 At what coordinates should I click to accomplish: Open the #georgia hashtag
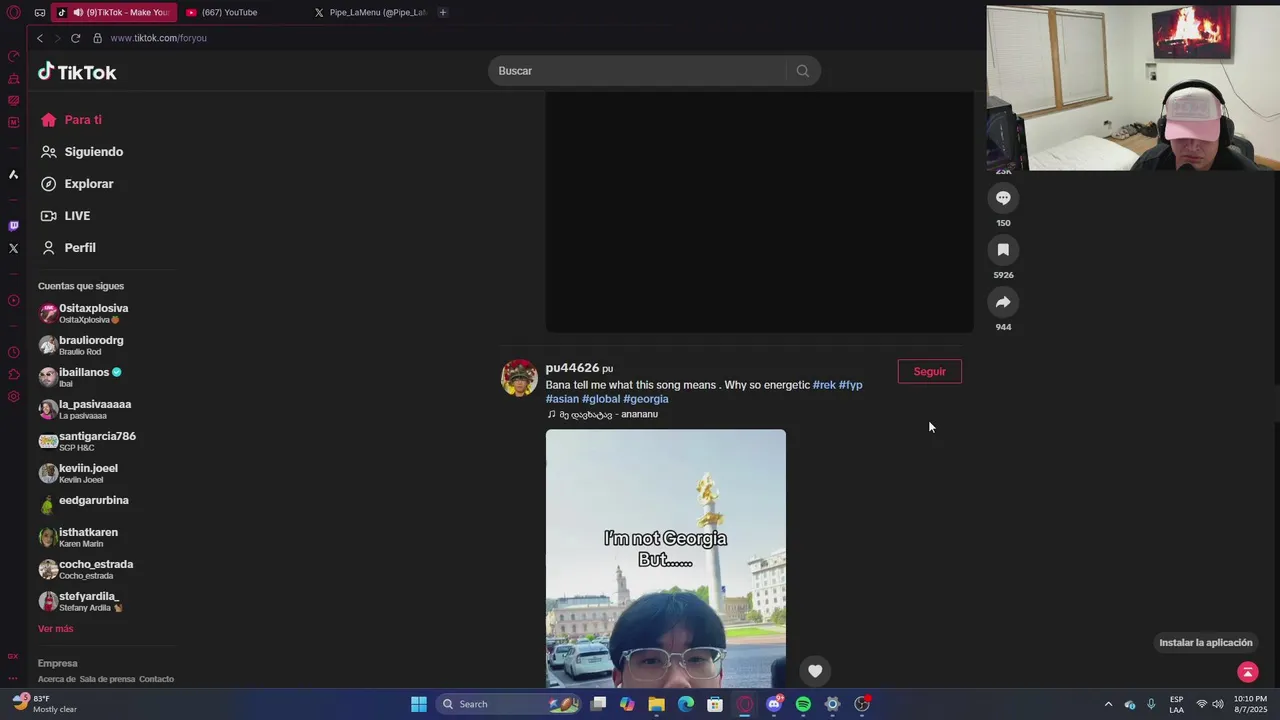646,399
